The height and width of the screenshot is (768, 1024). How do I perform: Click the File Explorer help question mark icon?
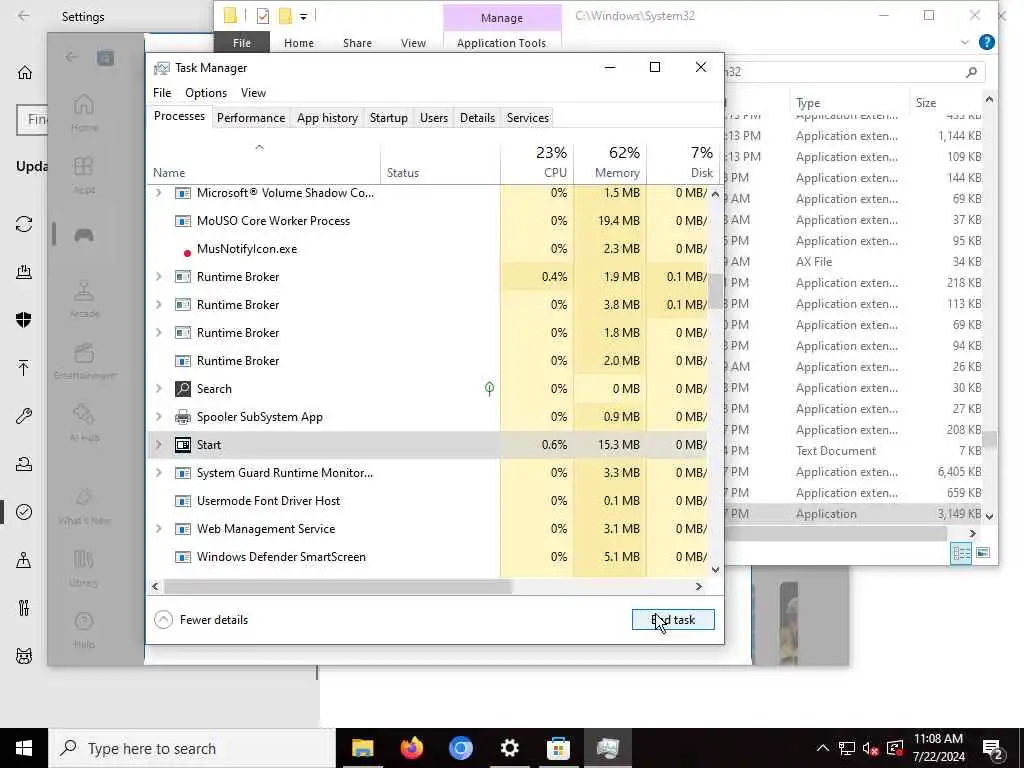point(987,42)
